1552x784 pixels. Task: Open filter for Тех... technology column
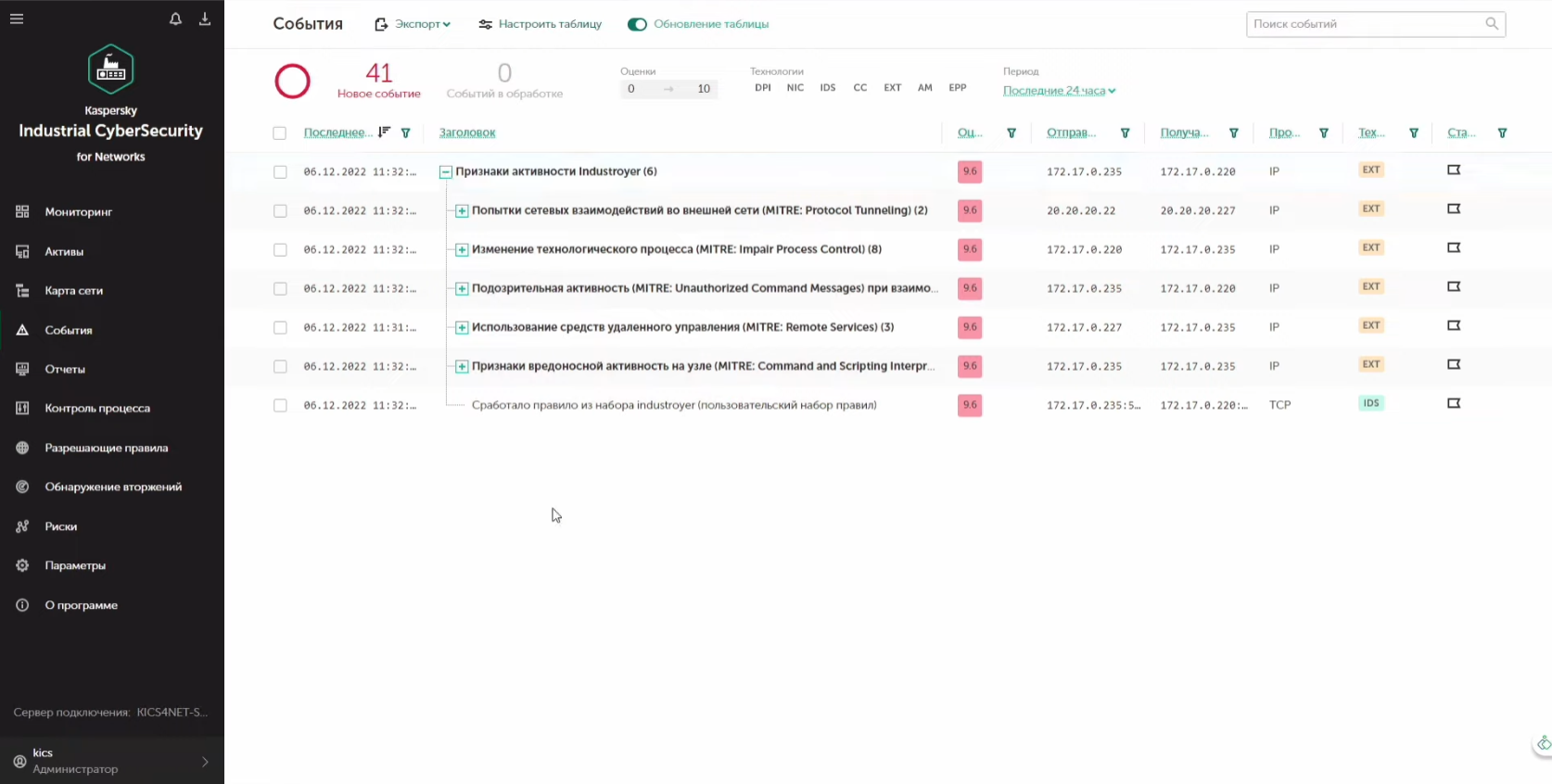(1414, 133)
